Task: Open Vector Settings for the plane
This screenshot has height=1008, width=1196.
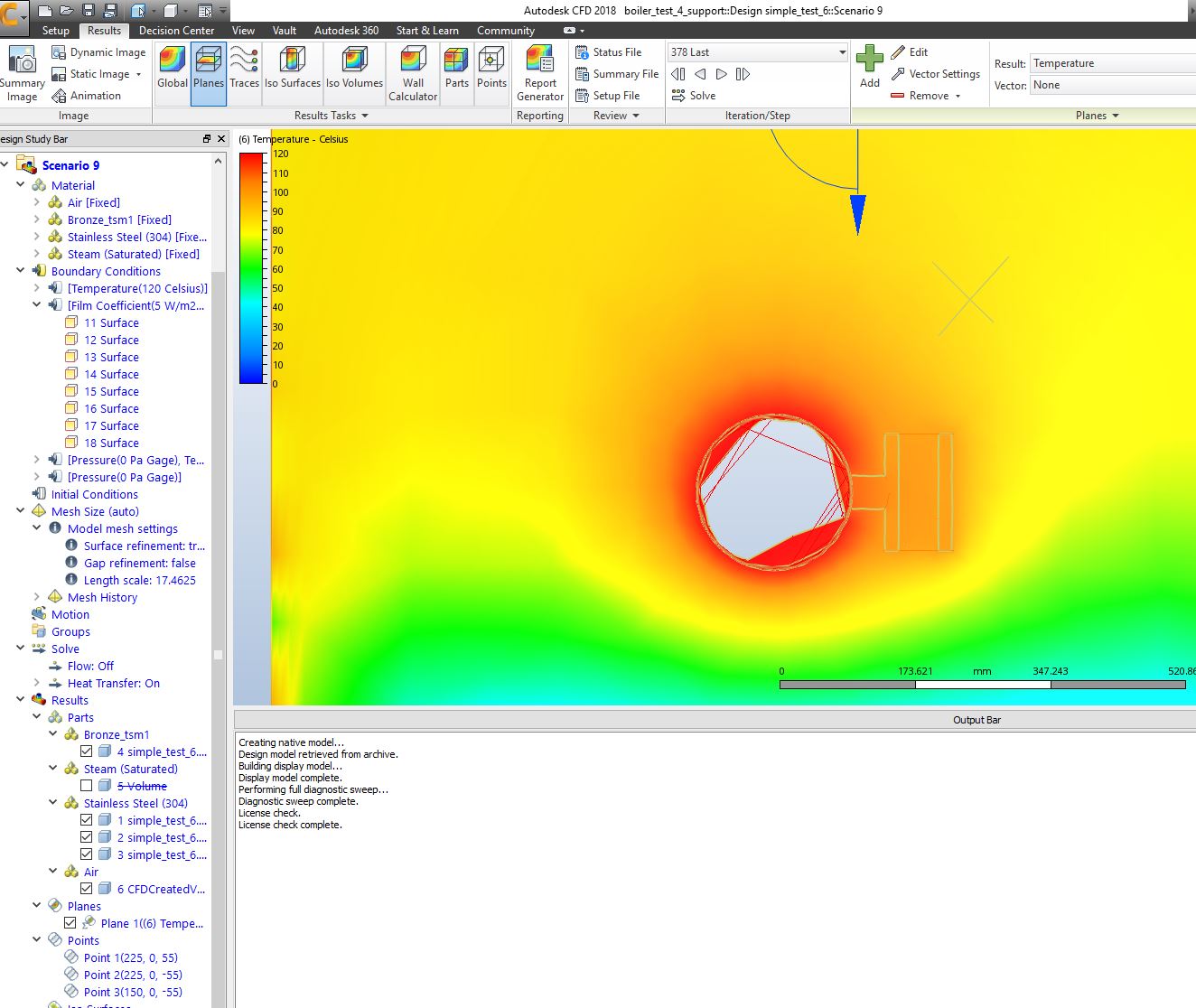Action: pos(936,73)
